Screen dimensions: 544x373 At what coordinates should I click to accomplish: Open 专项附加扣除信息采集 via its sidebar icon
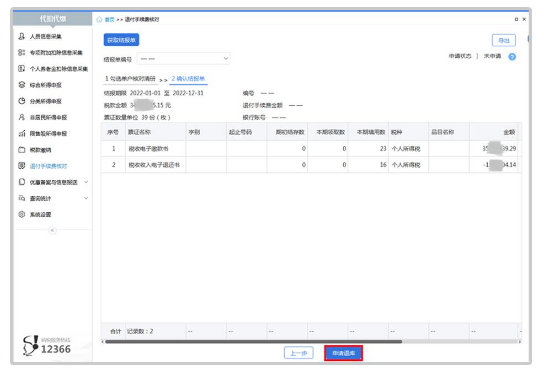22,52
